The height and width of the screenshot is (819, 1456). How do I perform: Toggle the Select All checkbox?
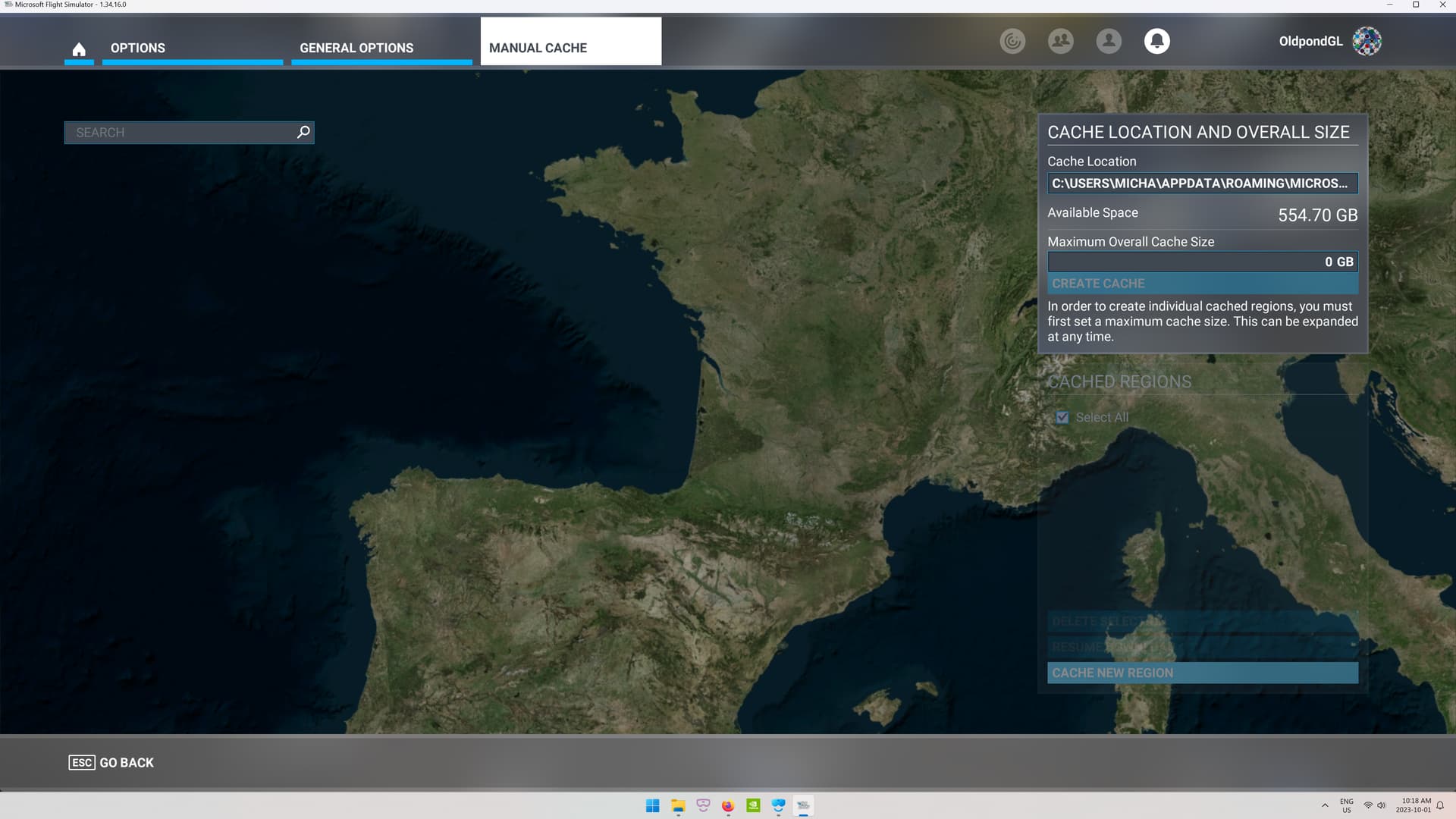tap(1062, 417)
